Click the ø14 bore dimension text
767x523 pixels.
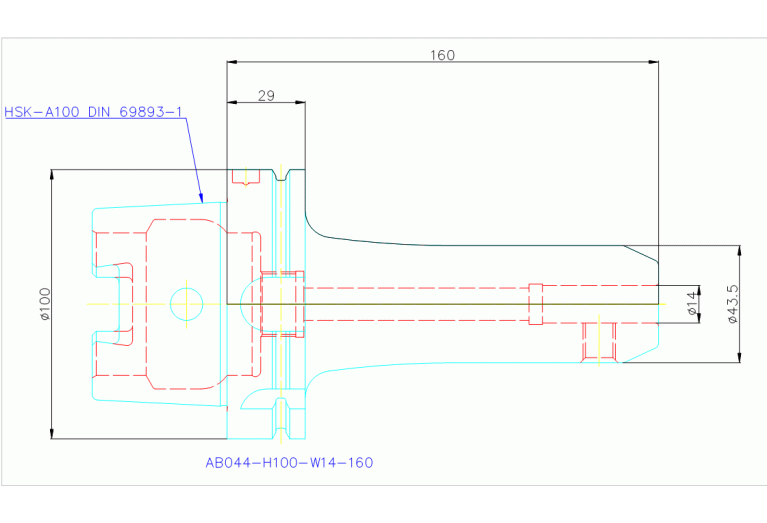click(x=691, y=304)
